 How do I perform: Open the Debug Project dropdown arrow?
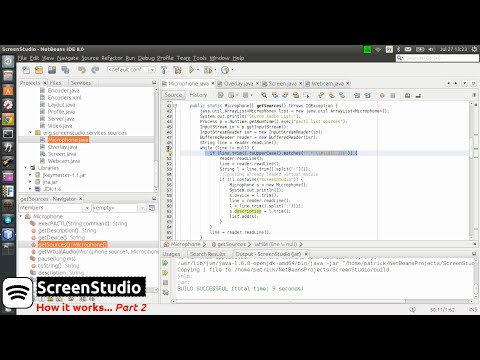[x=214, y=70]
